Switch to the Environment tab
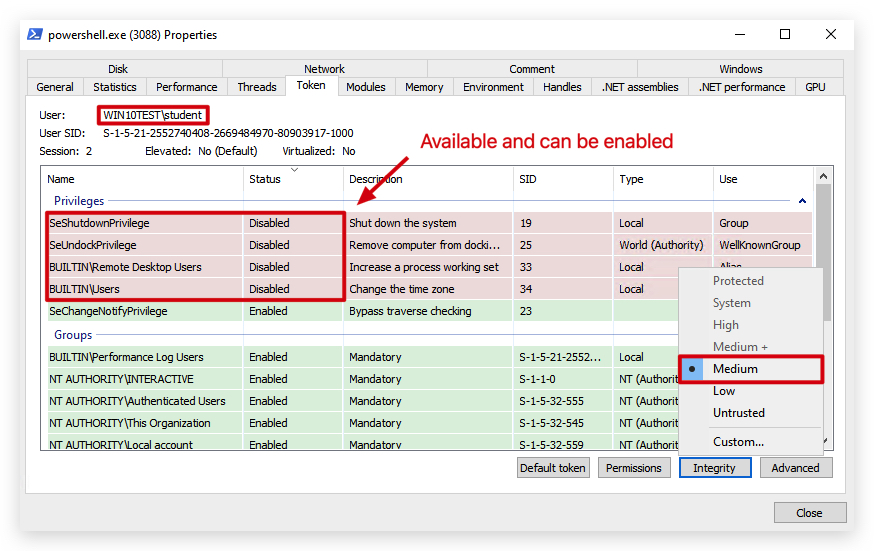The image size is (874, 551). tap(493, 87)
